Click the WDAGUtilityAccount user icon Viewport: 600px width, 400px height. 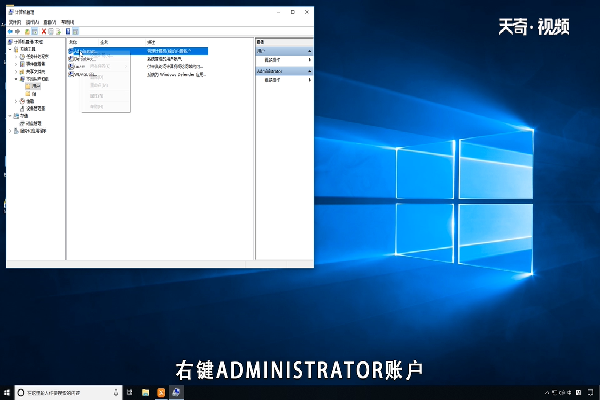71,74
